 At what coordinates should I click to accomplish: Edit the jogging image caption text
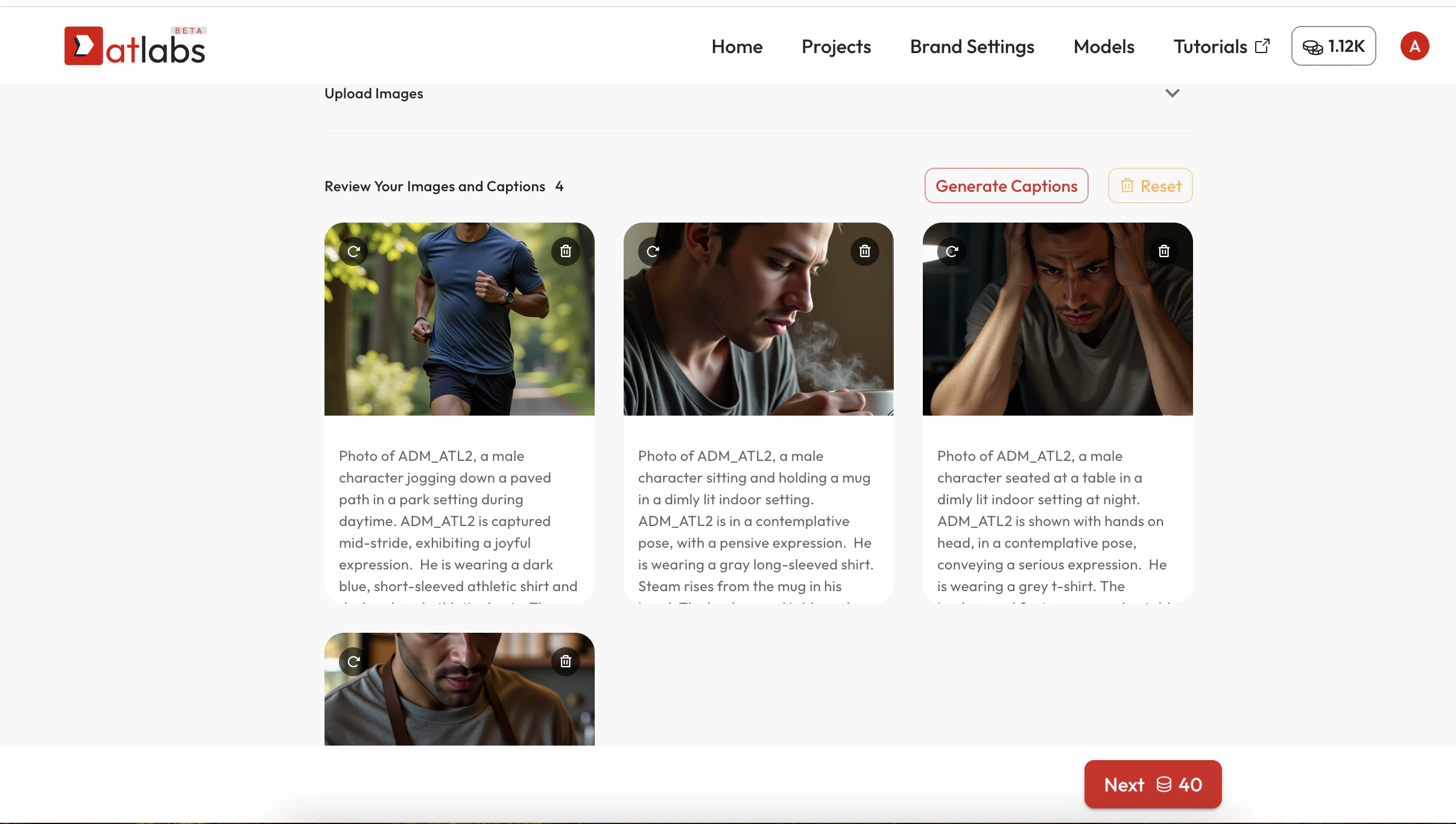(x=458, y=520)
